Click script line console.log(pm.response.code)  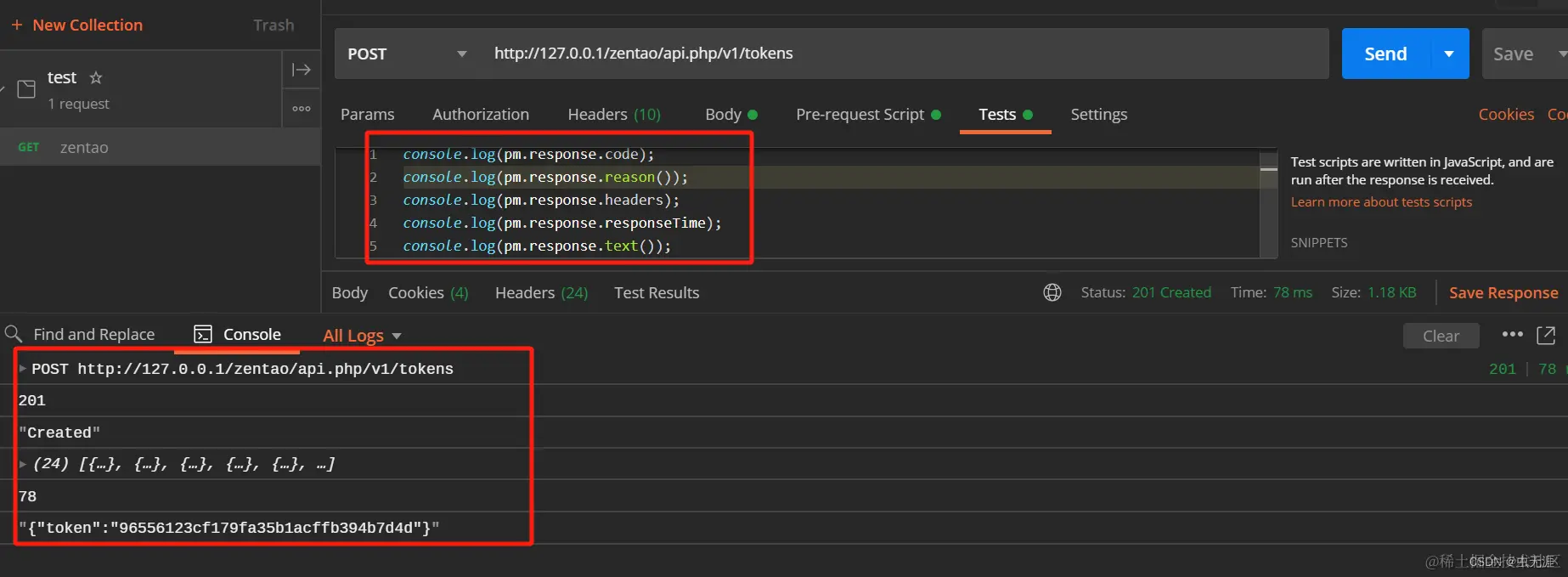pos(528,154)
